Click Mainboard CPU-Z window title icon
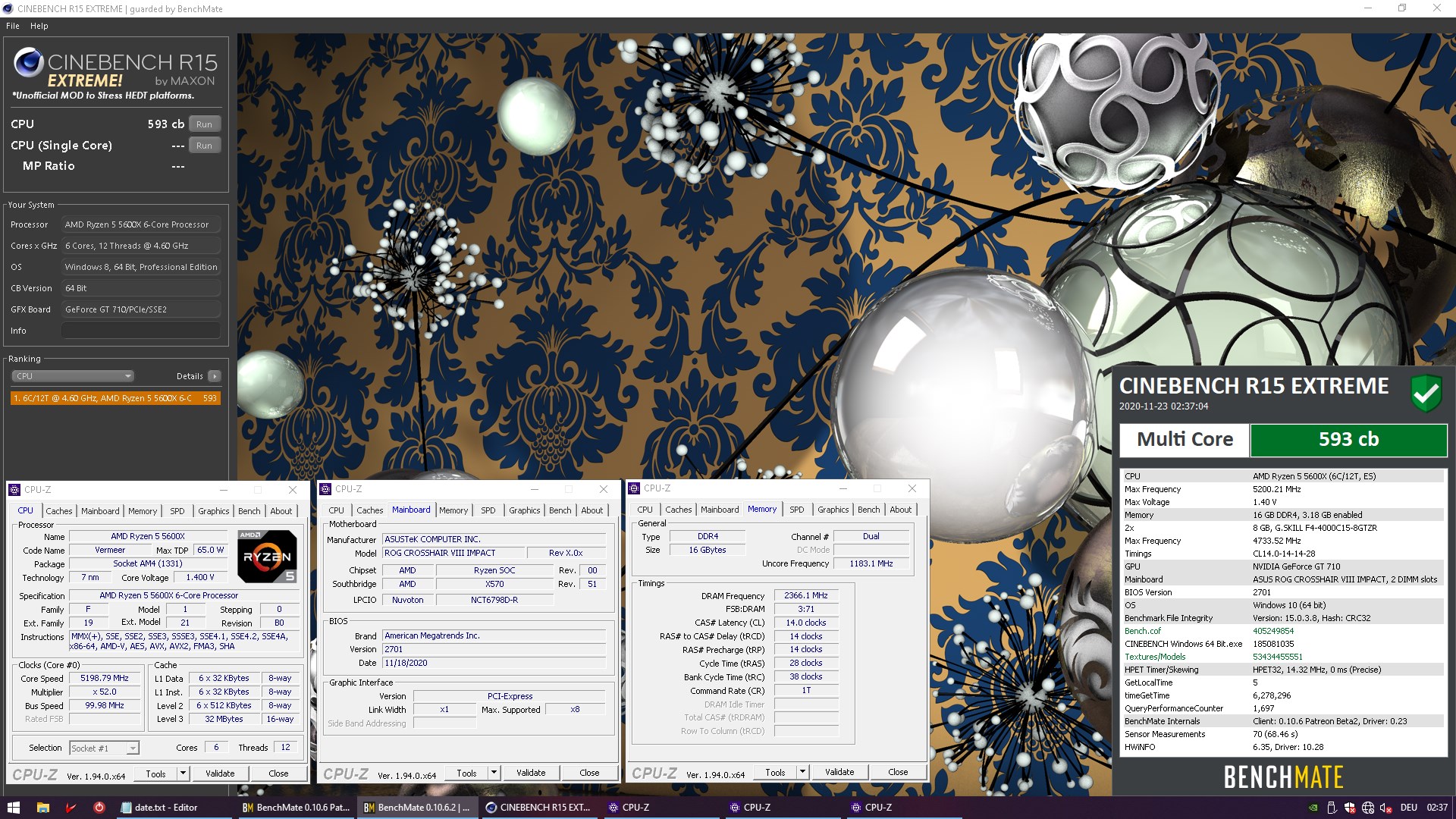This screenshot has width=1456, height=819. click(x=326, y=489)
